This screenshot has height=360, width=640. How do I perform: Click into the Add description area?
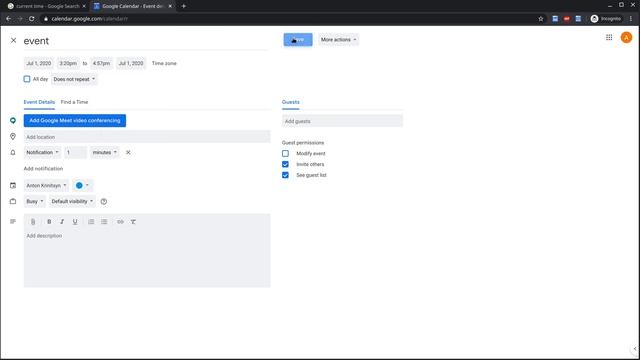click(147, 258)
